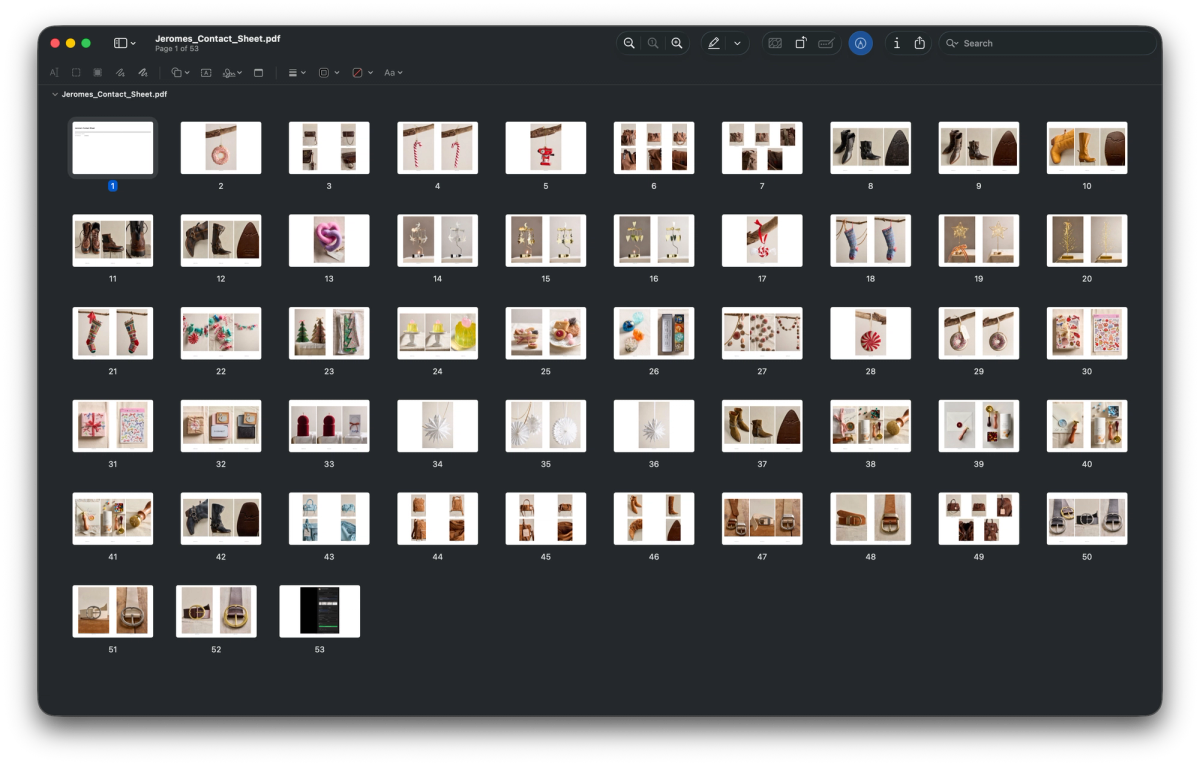This screenshot has width=1200, height=766.
Task: Collapse the Jeromes_Contact_Sheet.pdf disclosure triangle
Action: tap(54, 94)
